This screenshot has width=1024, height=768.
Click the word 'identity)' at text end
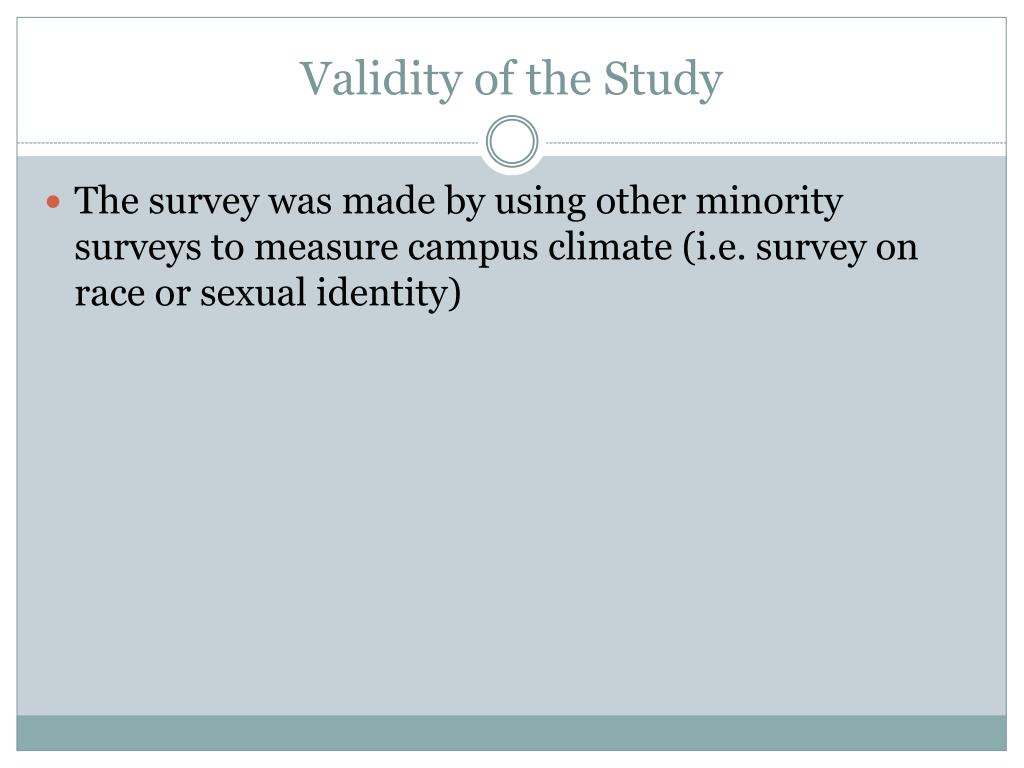pyautogui.click(x=389, y=293)
